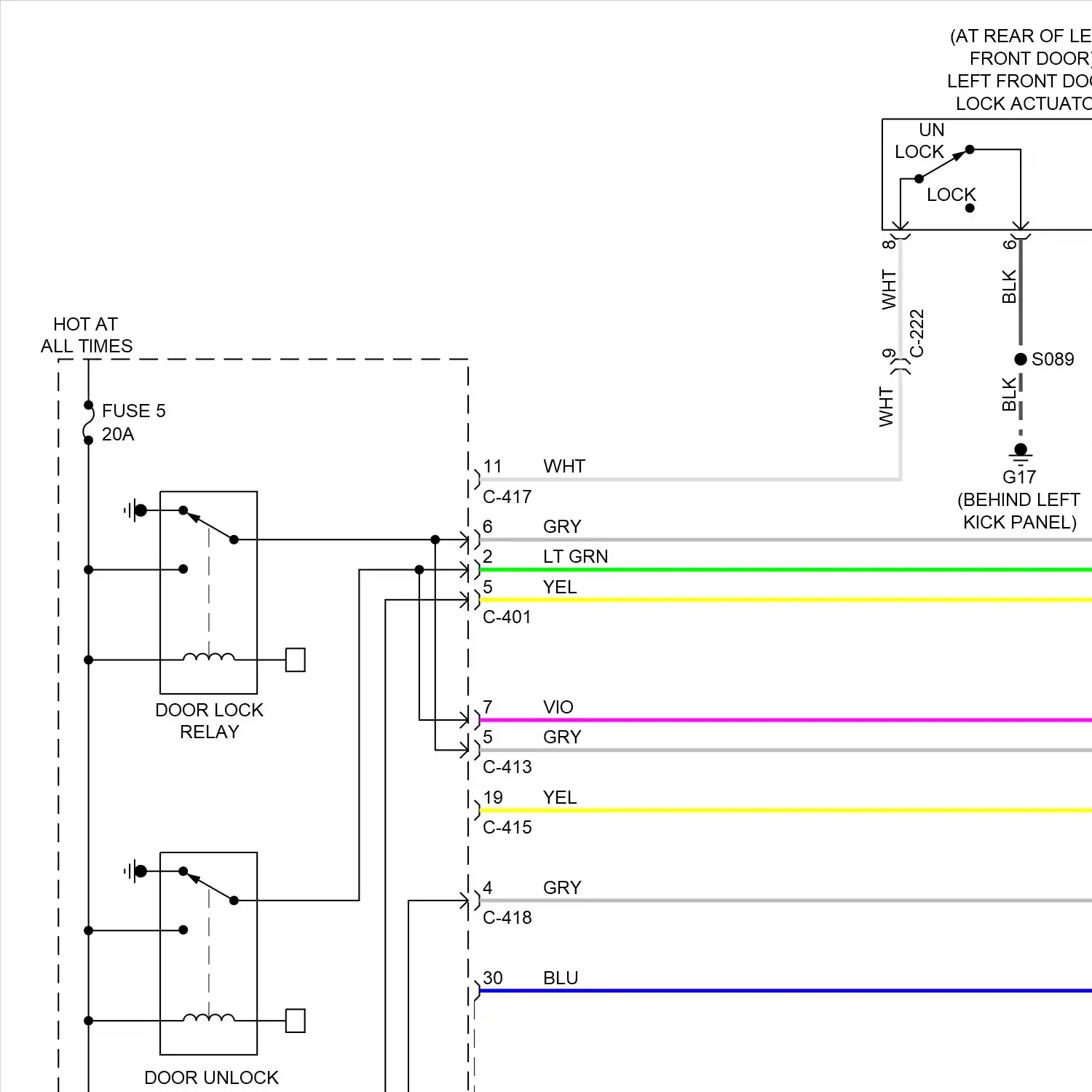This screenshot has width=1092, height=1092.
Task: Click the square terminal on Door Unlock relay coil
Action: pos(295,1021)
